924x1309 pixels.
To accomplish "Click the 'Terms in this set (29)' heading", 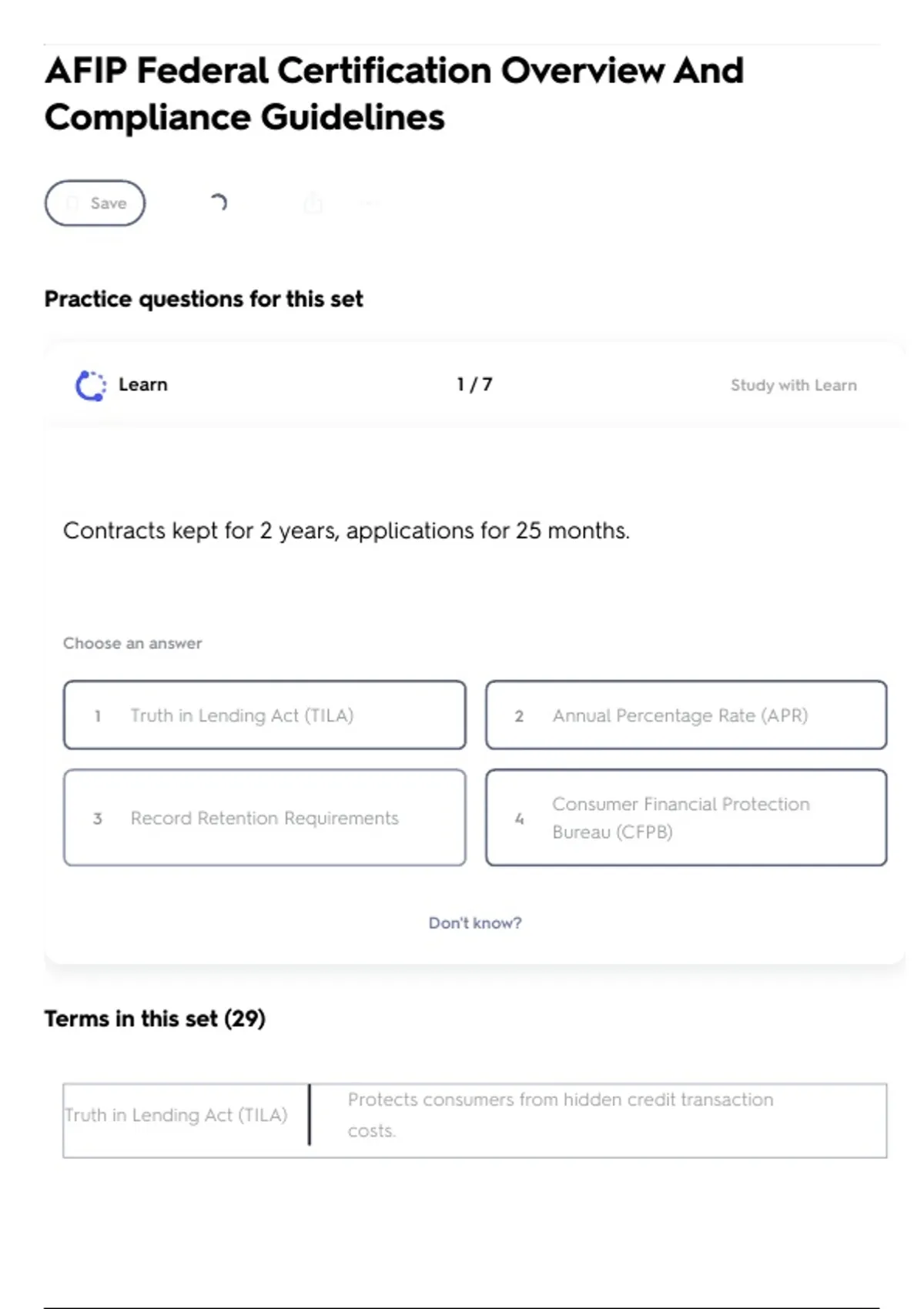I will click(x=155, y=1019).
